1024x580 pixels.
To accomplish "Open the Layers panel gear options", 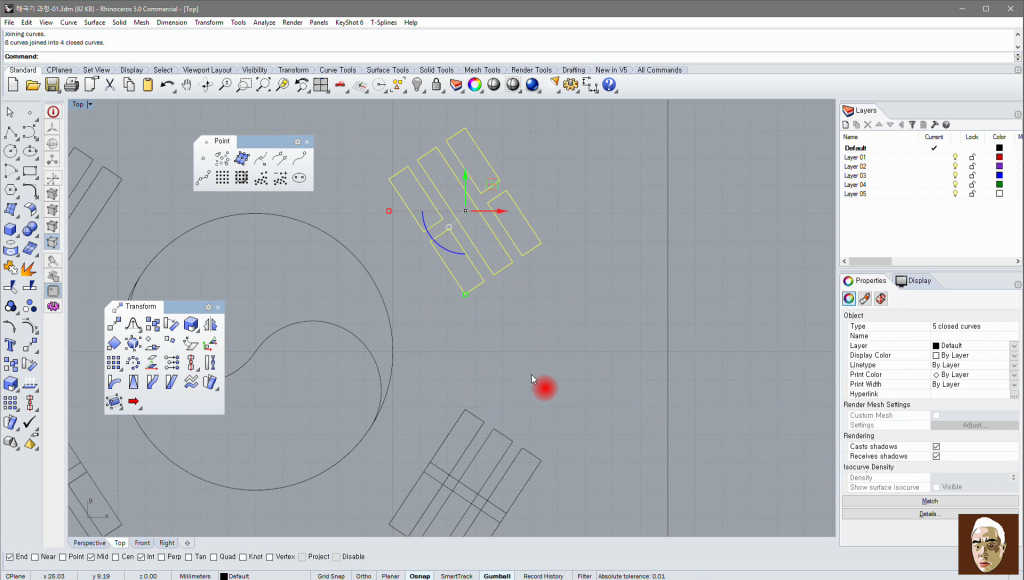I will tap(1017, 115).
